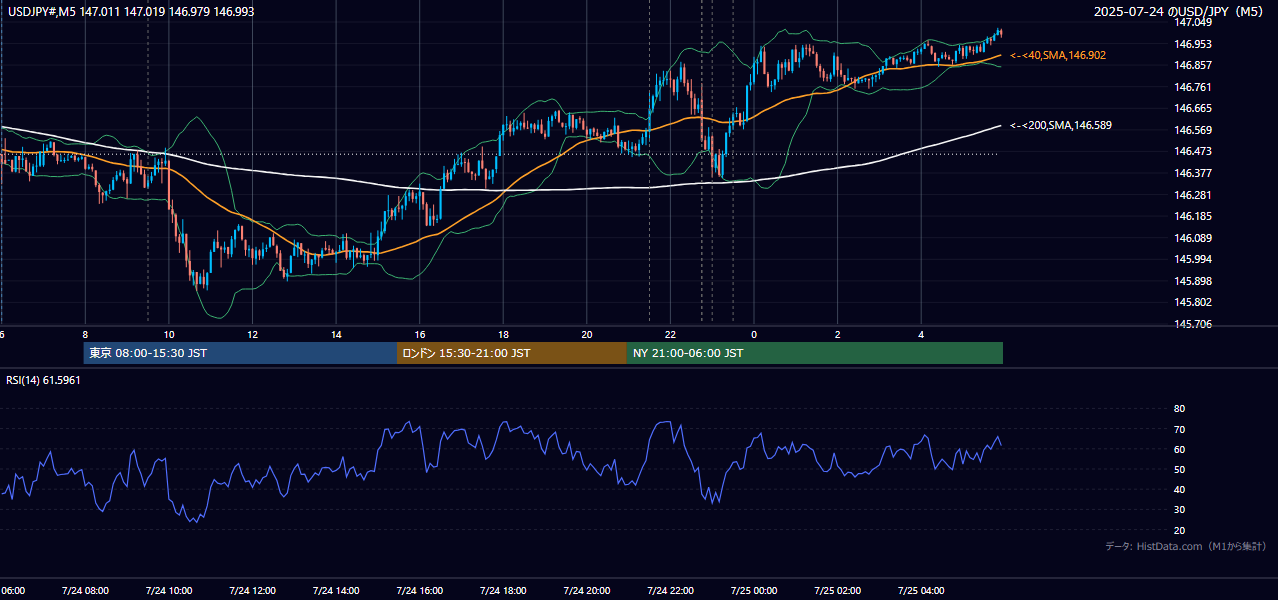This screenshot has width=1278, height=600.
Task: Click hour label 22 under price chart
Action: [670, 334]
